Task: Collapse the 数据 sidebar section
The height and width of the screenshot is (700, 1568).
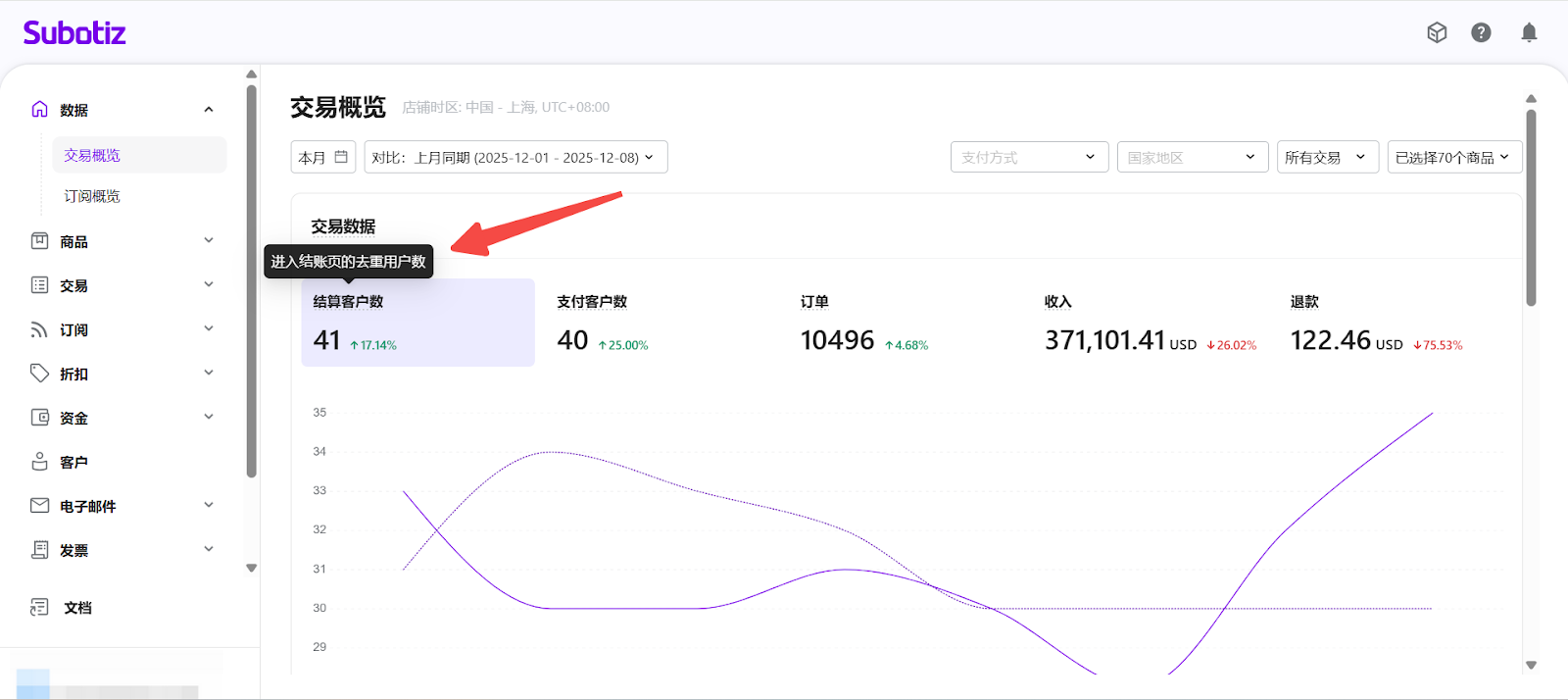Action: pos(208,110)
